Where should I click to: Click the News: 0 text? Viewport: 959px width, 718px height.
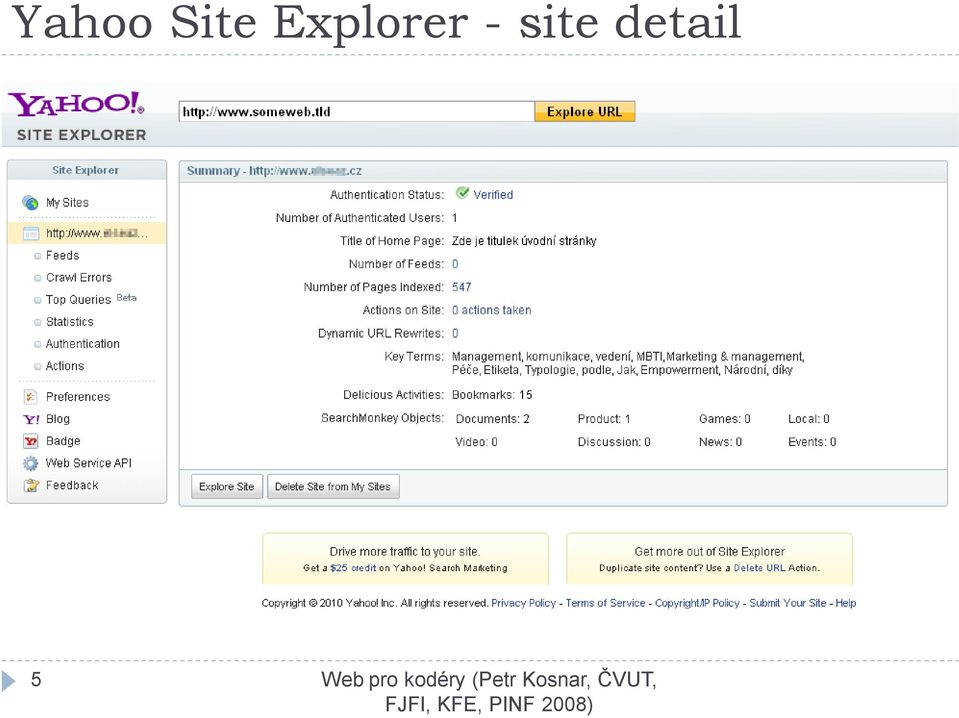tap(720, 442)
